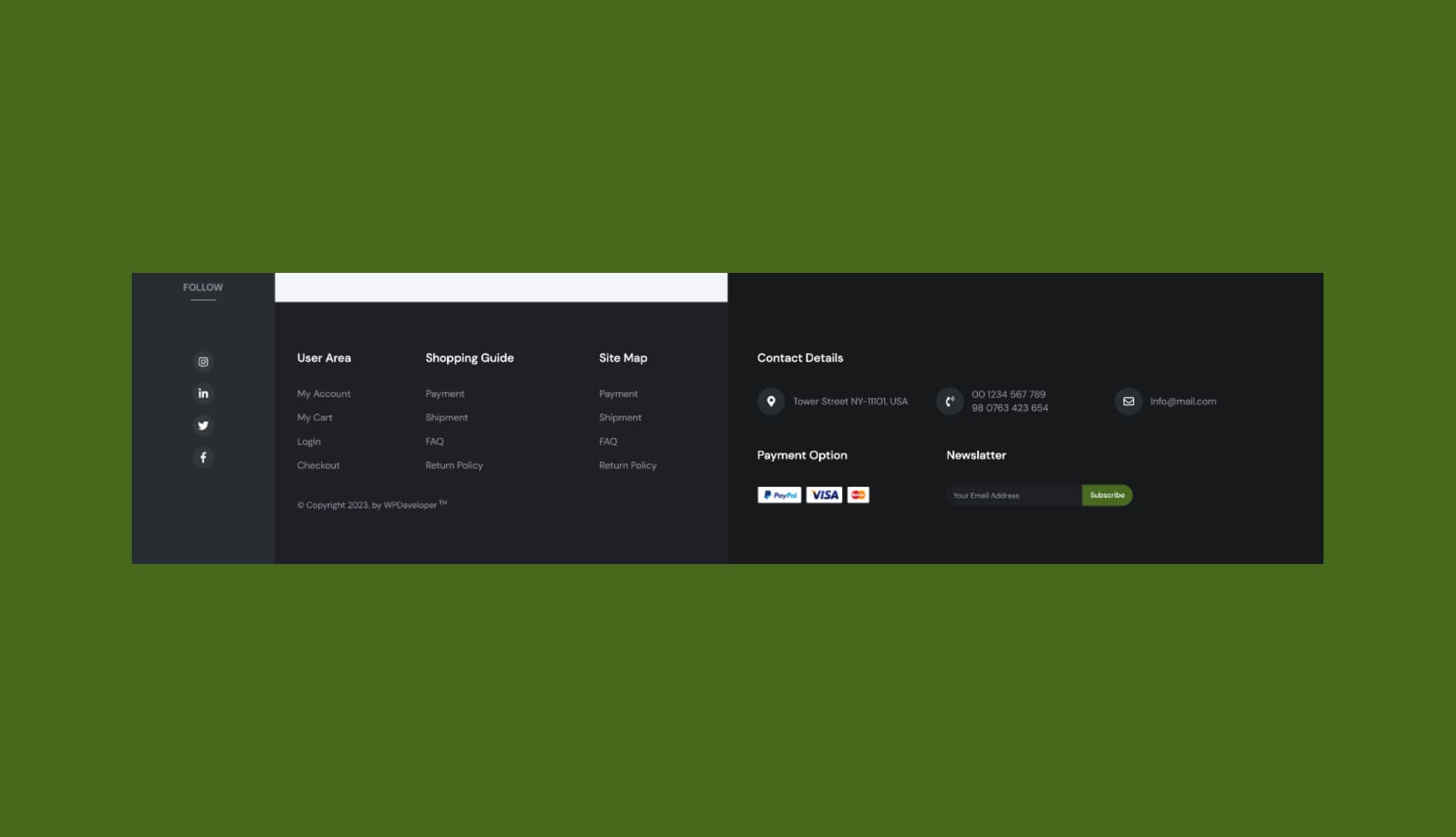Image resolution: width=1456 pixels, height=837 pixels.
Task: Click the location pin icon beside the address
Action: pyautogui.click(x=771, y=401)
